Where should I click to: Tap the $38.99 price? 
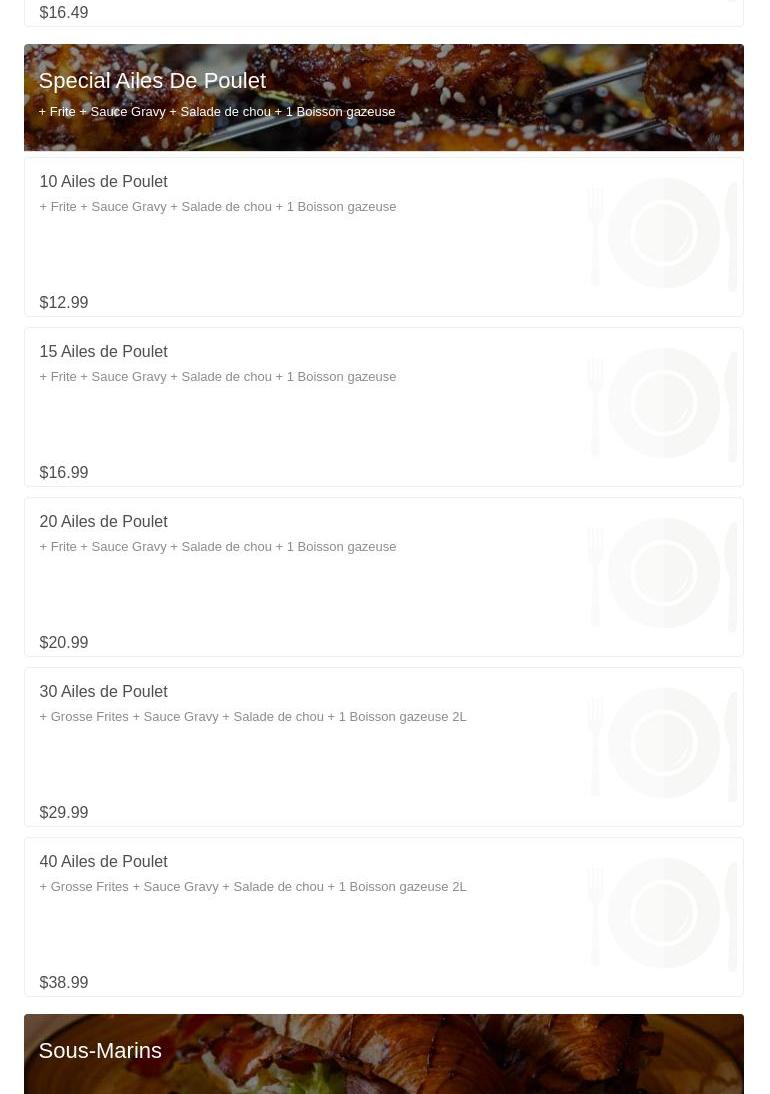click(64, 982)
